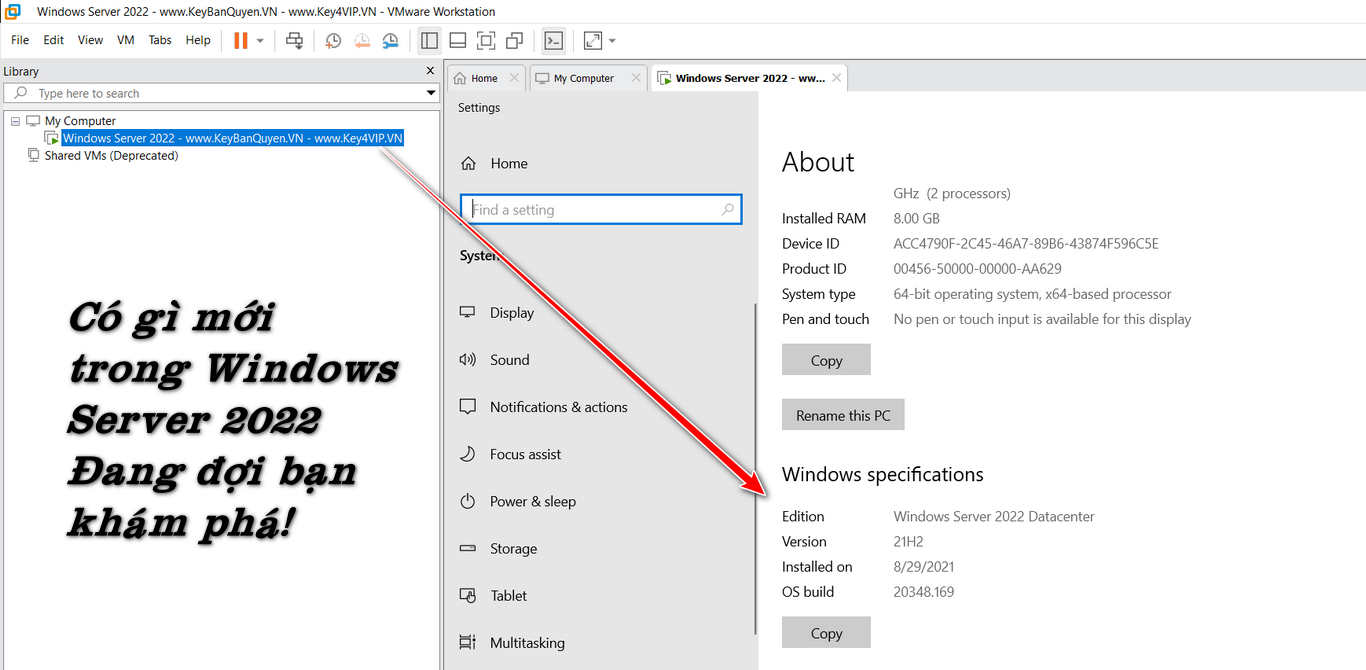The width and height of the screenshot is (1366, 670).
Task: Expand the suspend button dropdown arrow
Action: [x=258, y=40]
